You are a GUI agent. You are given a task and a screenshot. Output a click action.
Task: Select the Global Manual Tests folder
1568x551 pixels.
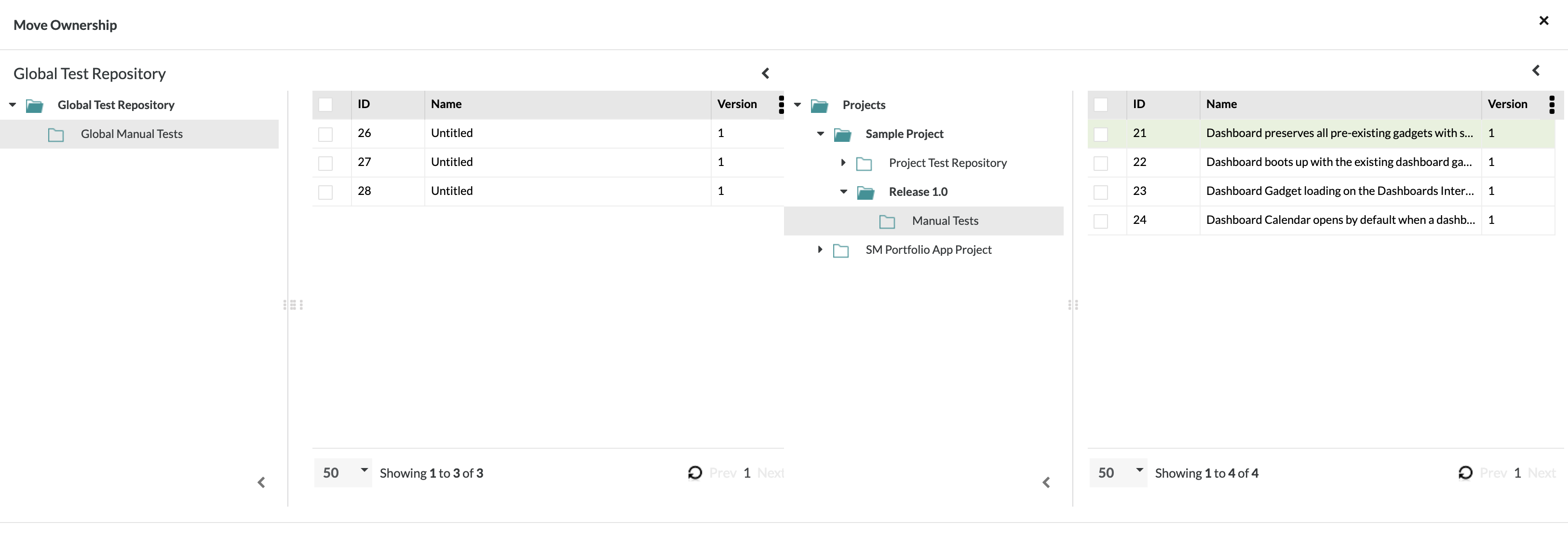click(x=132, y=134)
